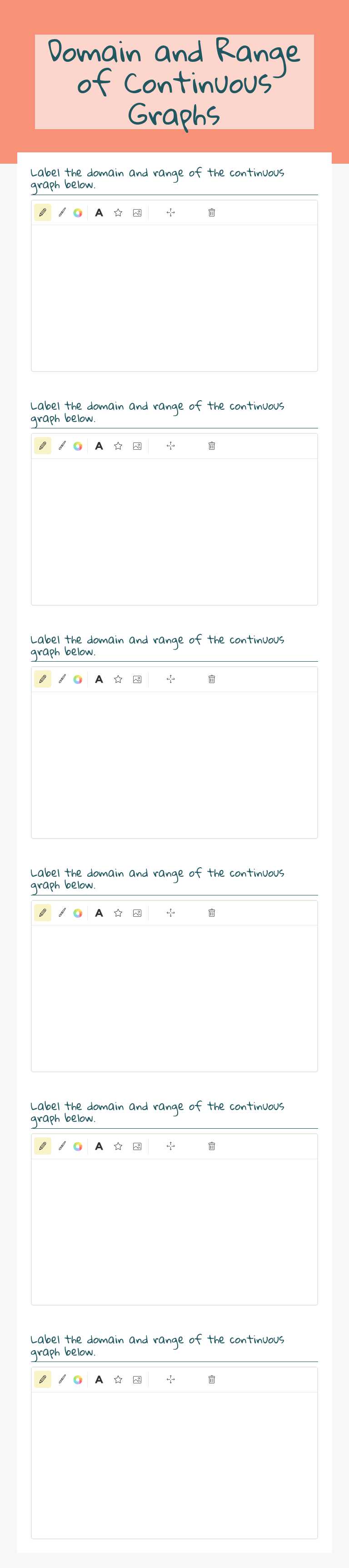
Task: Select the Pen tool in the first toolbar
Action: click(x=61, y=212)
